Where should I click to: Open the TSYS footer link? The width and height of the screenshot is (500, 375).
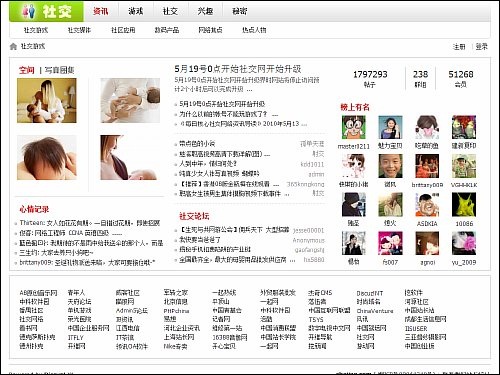[316, 319]
